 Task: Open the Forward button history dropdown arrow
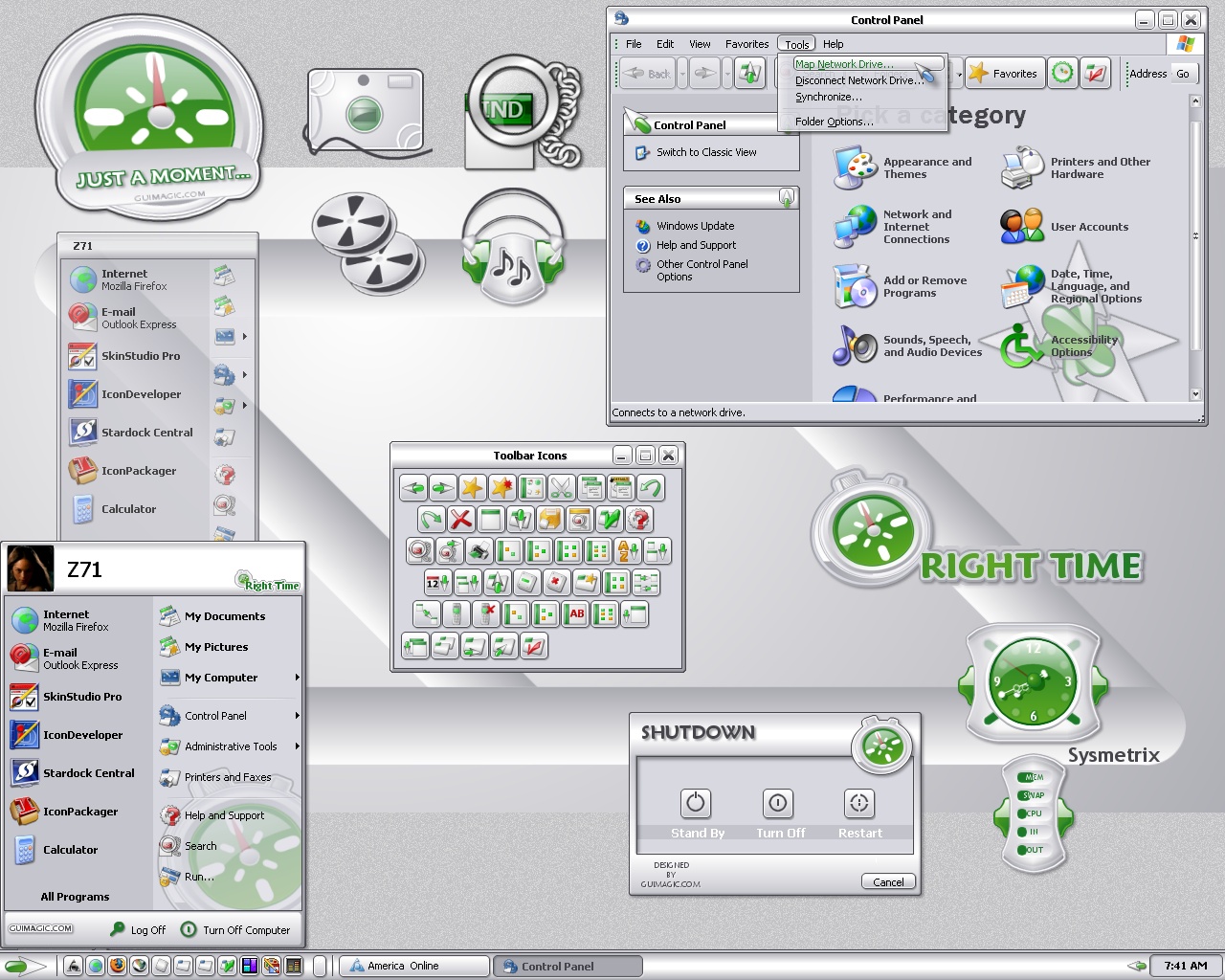click(x=727, y=74)
